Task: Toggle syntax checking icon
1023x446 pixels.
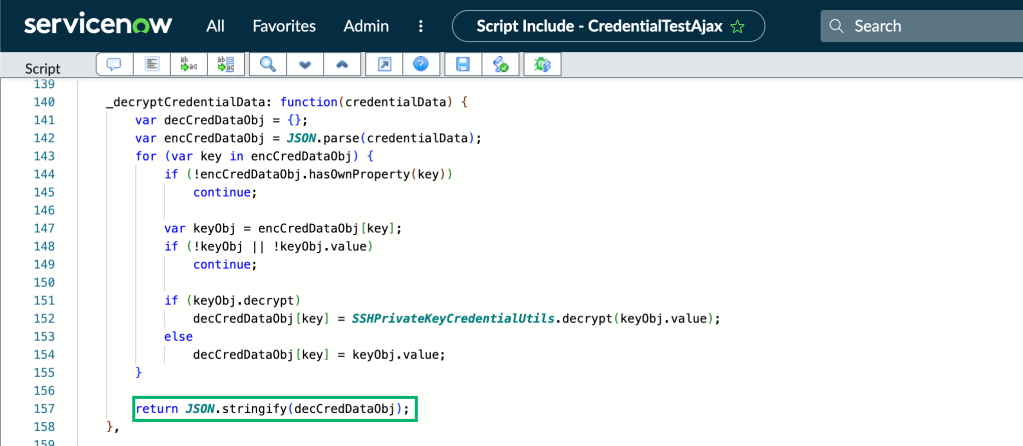Action: [x=500, y=65]
